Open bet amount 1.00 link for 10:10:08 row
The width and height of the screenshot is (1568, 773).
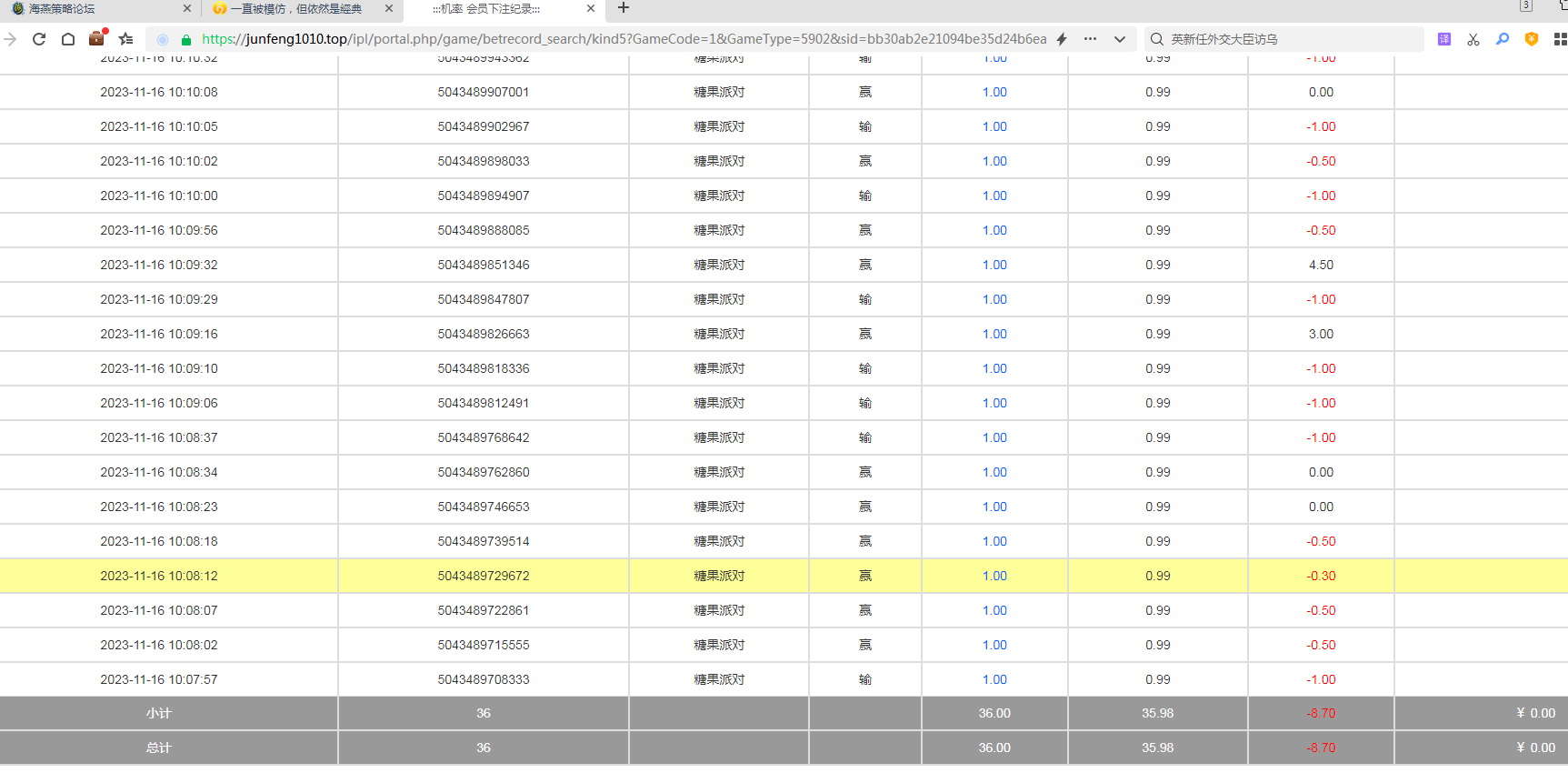pos(994,92)
